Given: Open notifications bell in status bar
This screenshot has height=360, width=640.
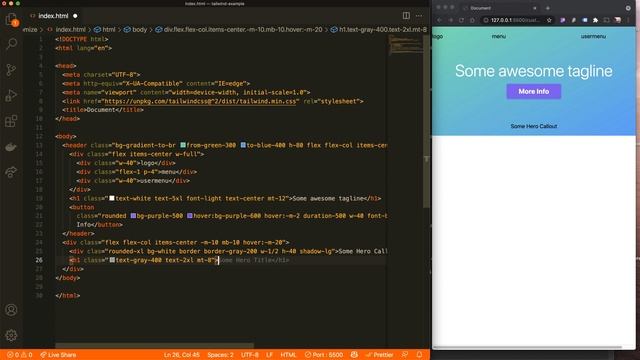Looking at the screenshot, I should point(419,355).
